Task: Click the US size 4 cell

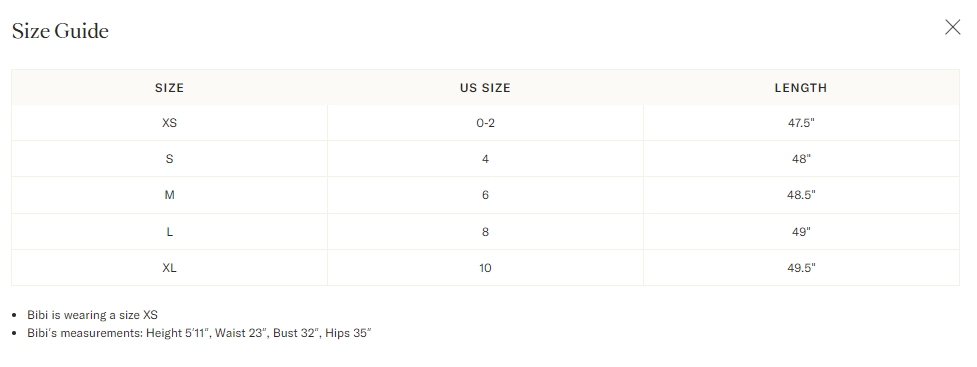Action: tap(485, 159)
